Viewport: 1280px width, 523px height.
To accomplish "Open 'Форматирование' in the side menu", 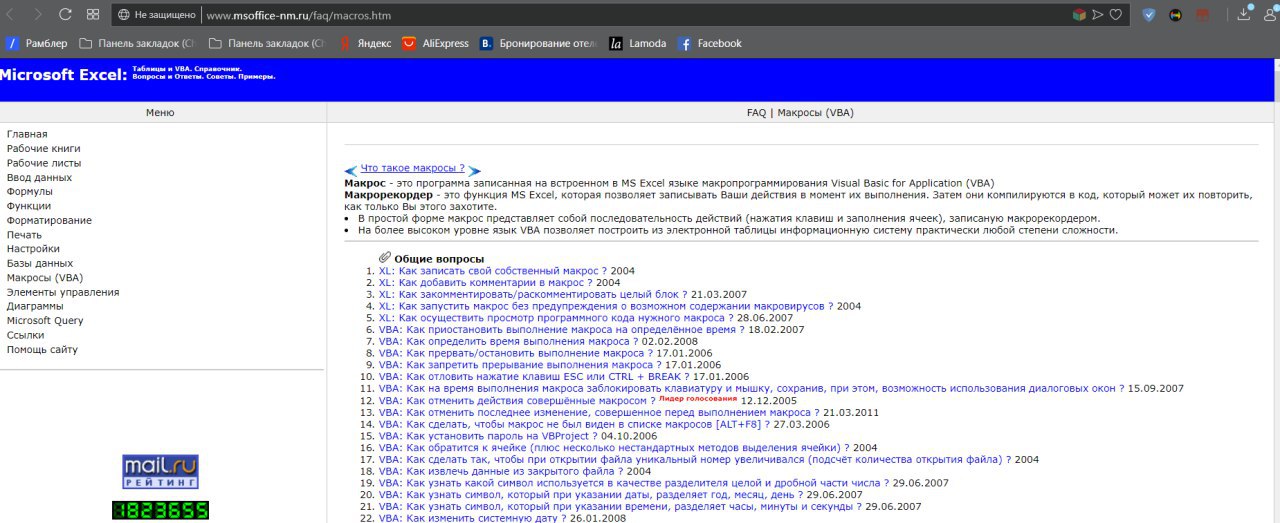I will 49,220.
